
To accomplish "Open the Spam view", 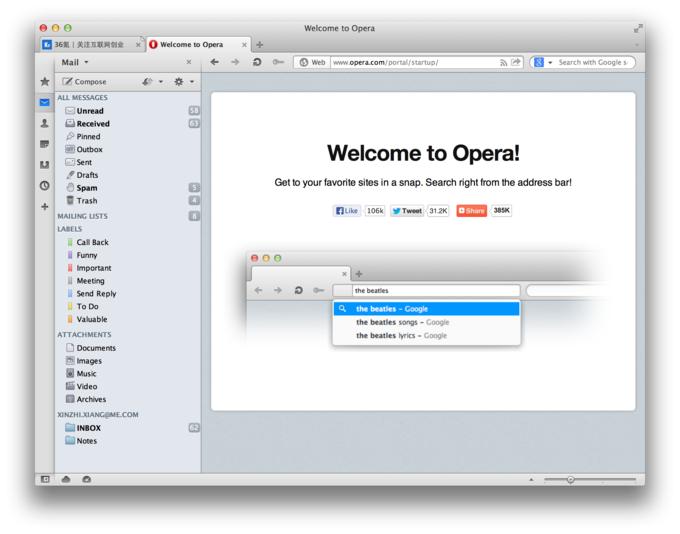I will point(128,188).
